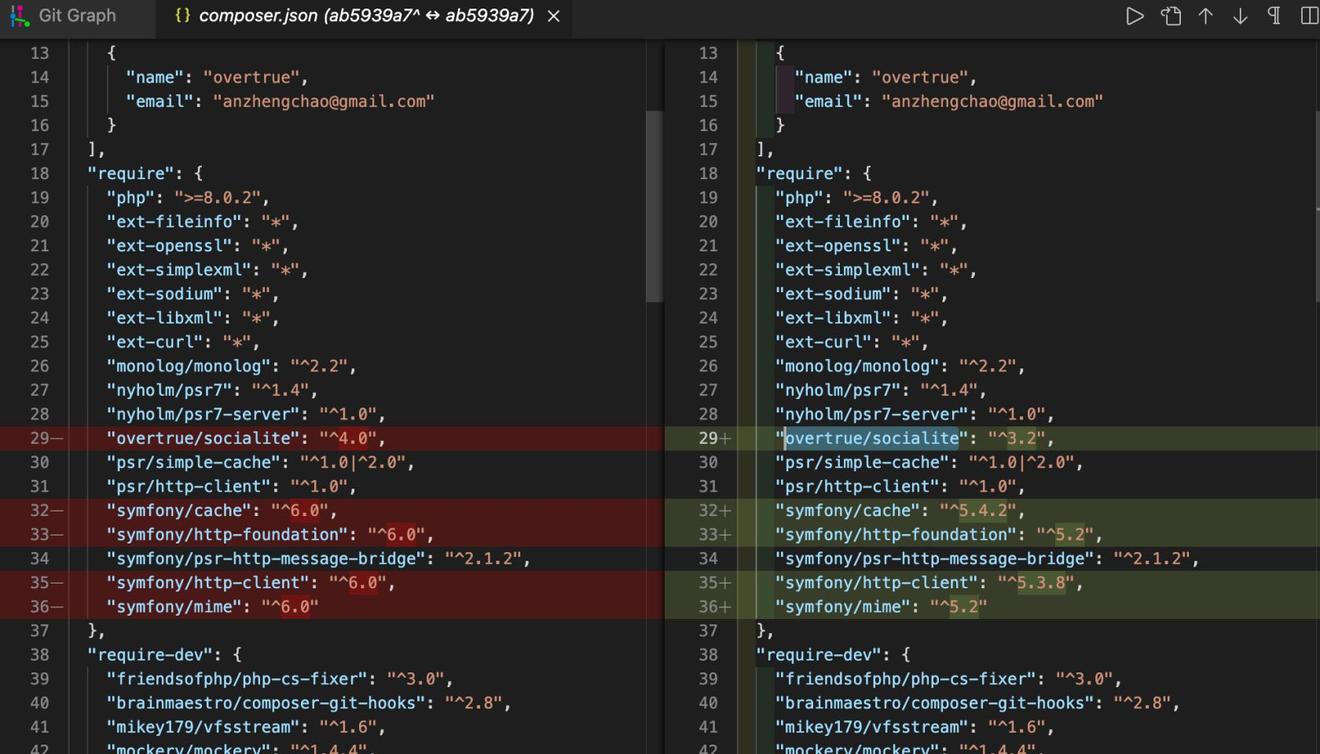Viewport: 1320px width, 754px height.
Task: Switch to the Git Graph tab
Action: (x=76, y=16)
